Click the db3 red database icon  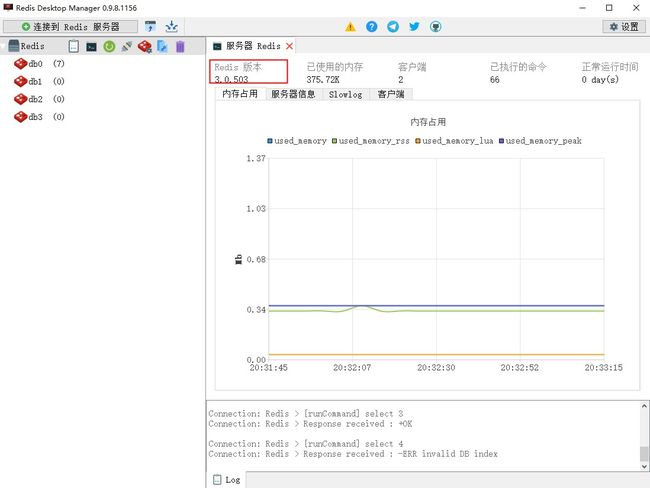[x=20, y=117]
